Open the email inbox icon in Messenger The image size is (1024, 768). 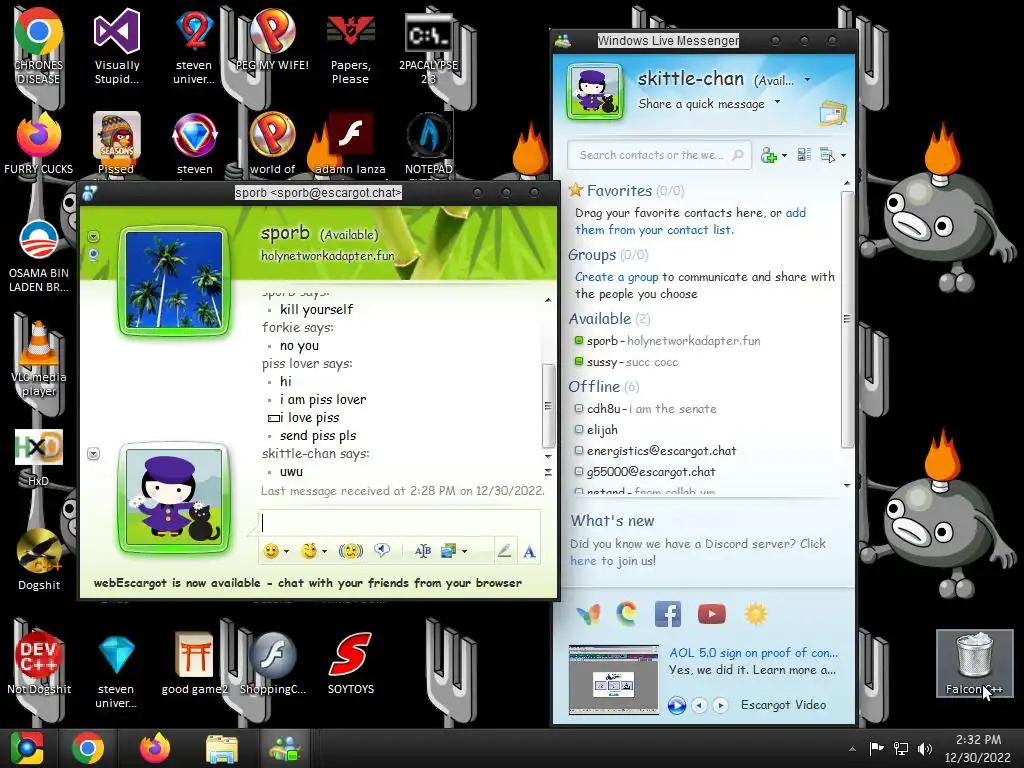click(832, 114)
